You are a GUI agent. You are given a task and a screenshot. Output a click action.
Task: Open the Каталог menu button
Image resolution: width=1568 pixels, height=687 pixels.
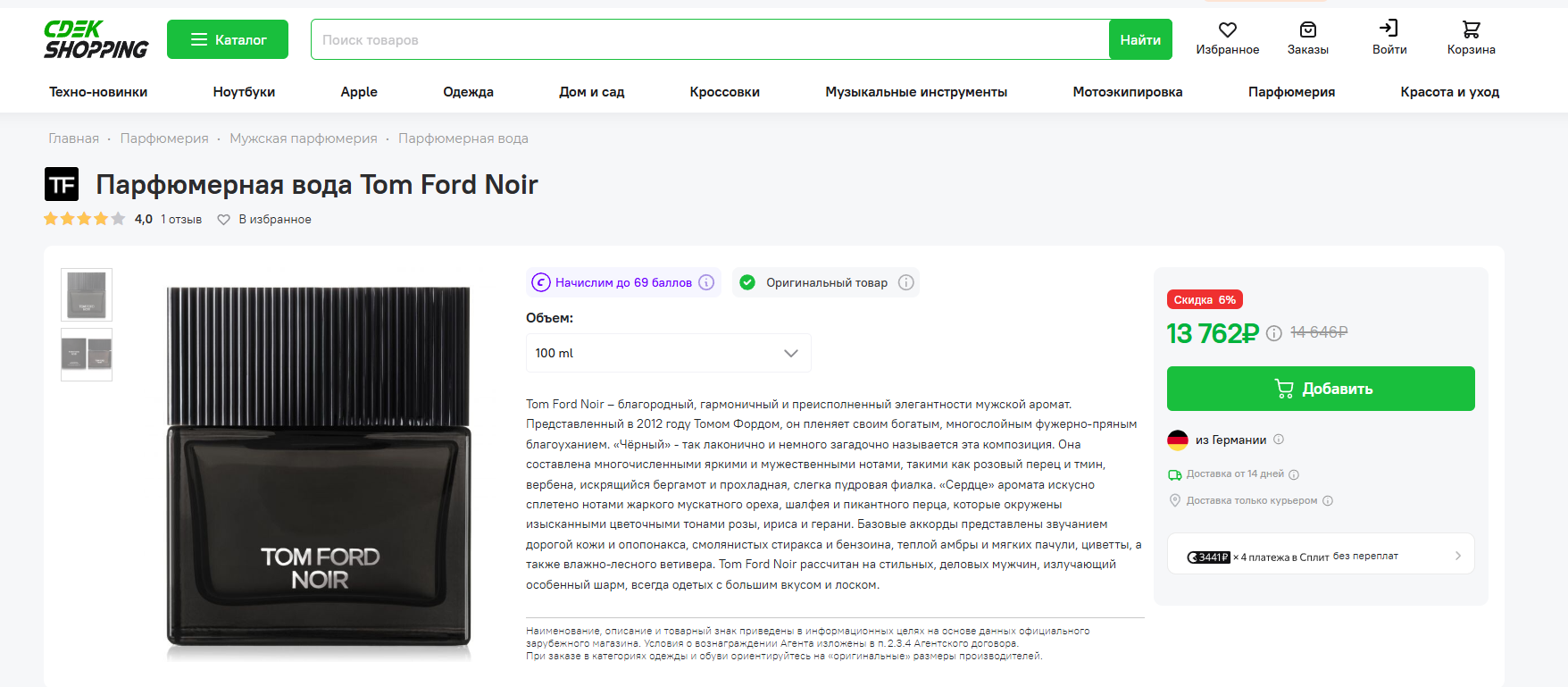pos(228,39)
